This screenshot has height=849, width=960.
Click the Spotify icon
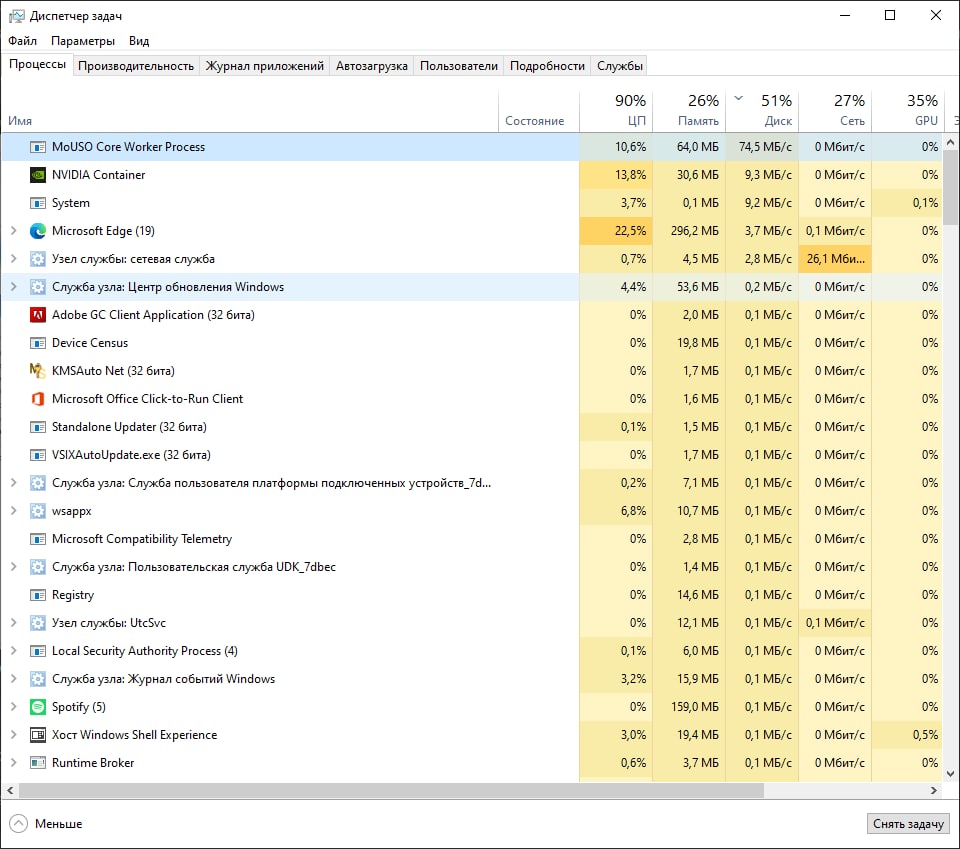pos(38,707)
